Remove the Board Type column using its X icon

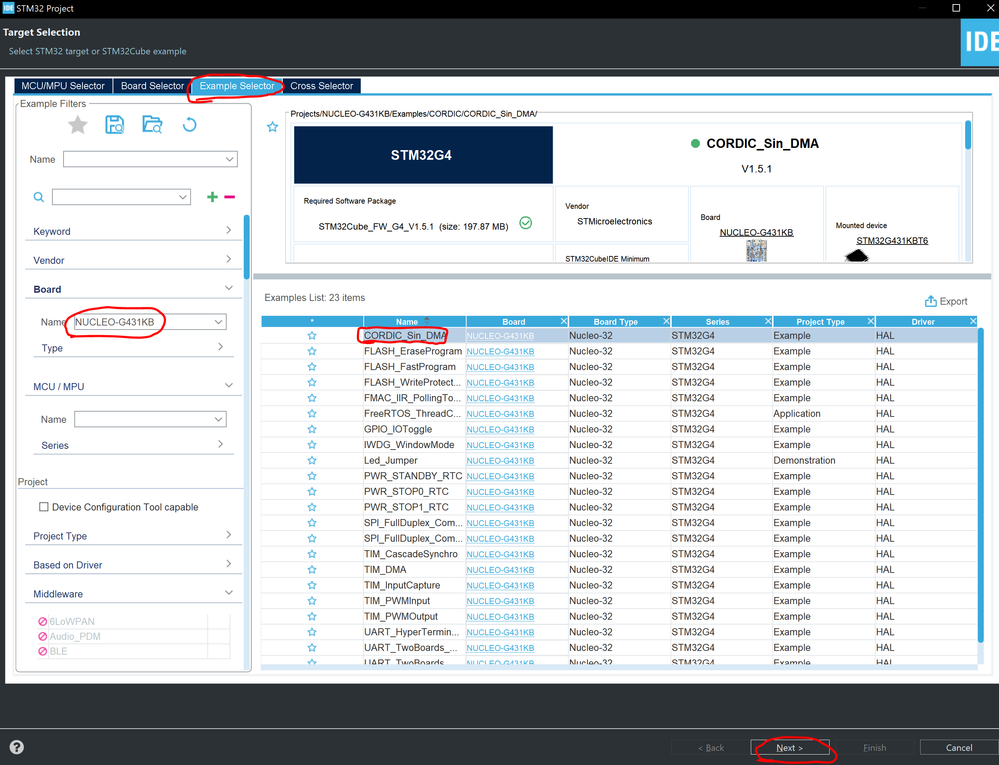click(x=666, y=322)
